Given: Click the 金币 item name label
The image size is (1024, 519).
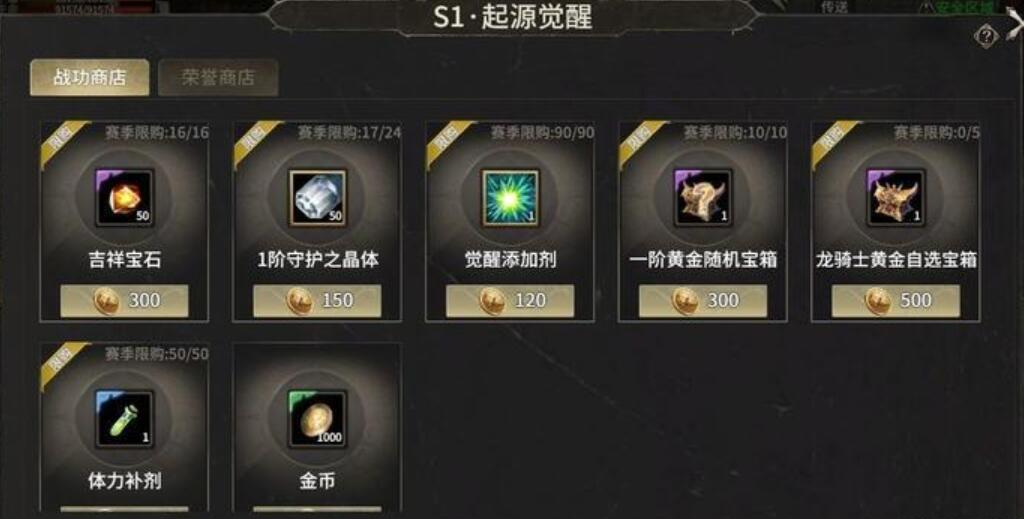Looking at the screenshot, I should click(317, 481).
